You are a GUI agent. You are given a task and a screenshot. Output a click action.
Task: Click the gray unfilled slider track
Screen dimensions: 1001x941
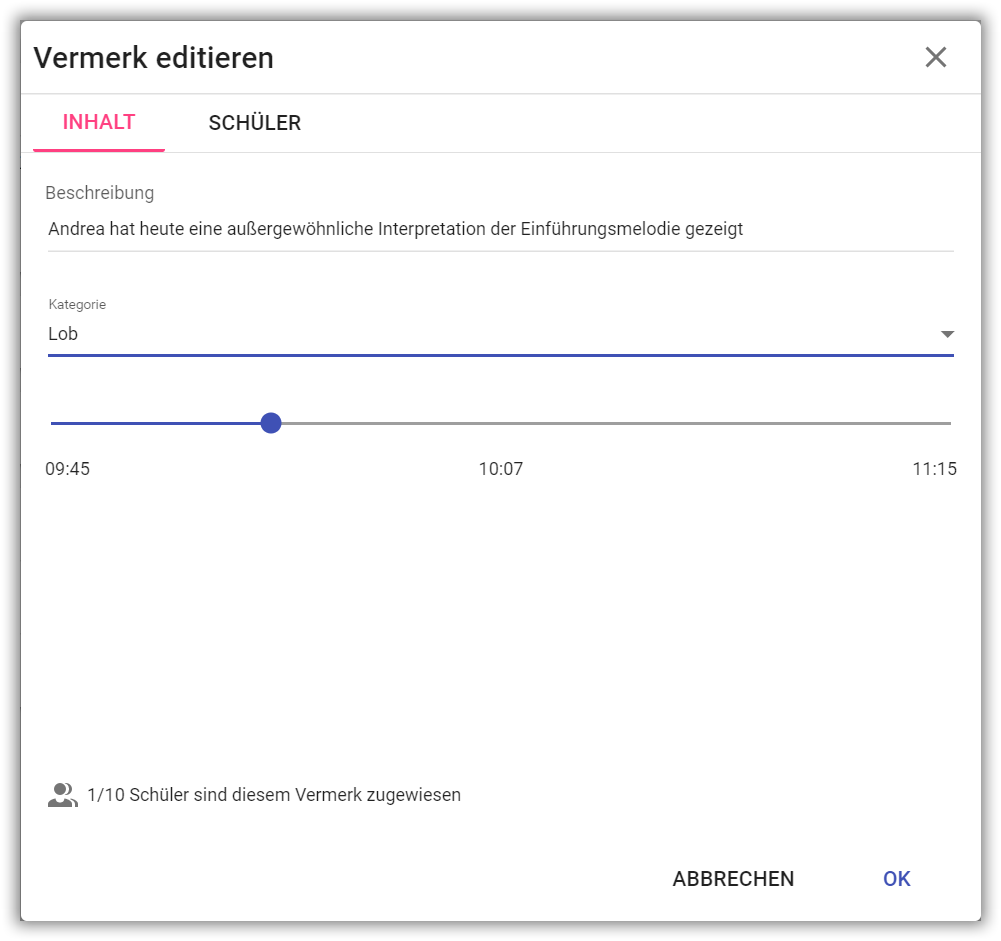[616, 423]
